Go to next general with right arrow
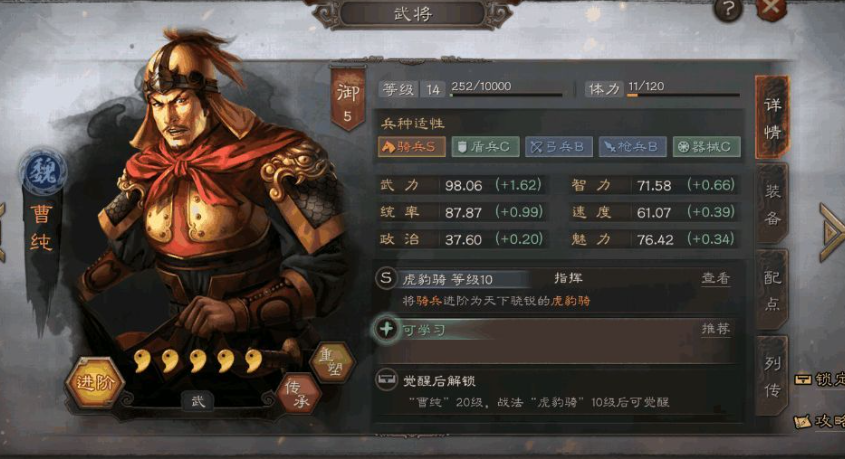Screen dimensions: 845x459 pos(831,233)
